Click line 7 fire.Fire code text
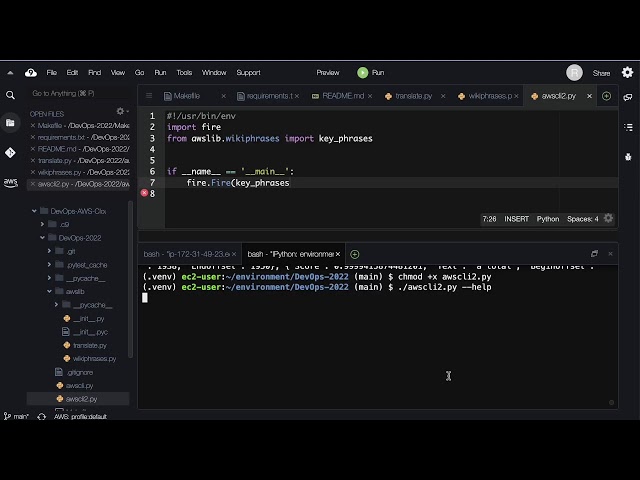The width and height of the screenshot is (640, 480). pyautogui.click(x=238, y=183)
